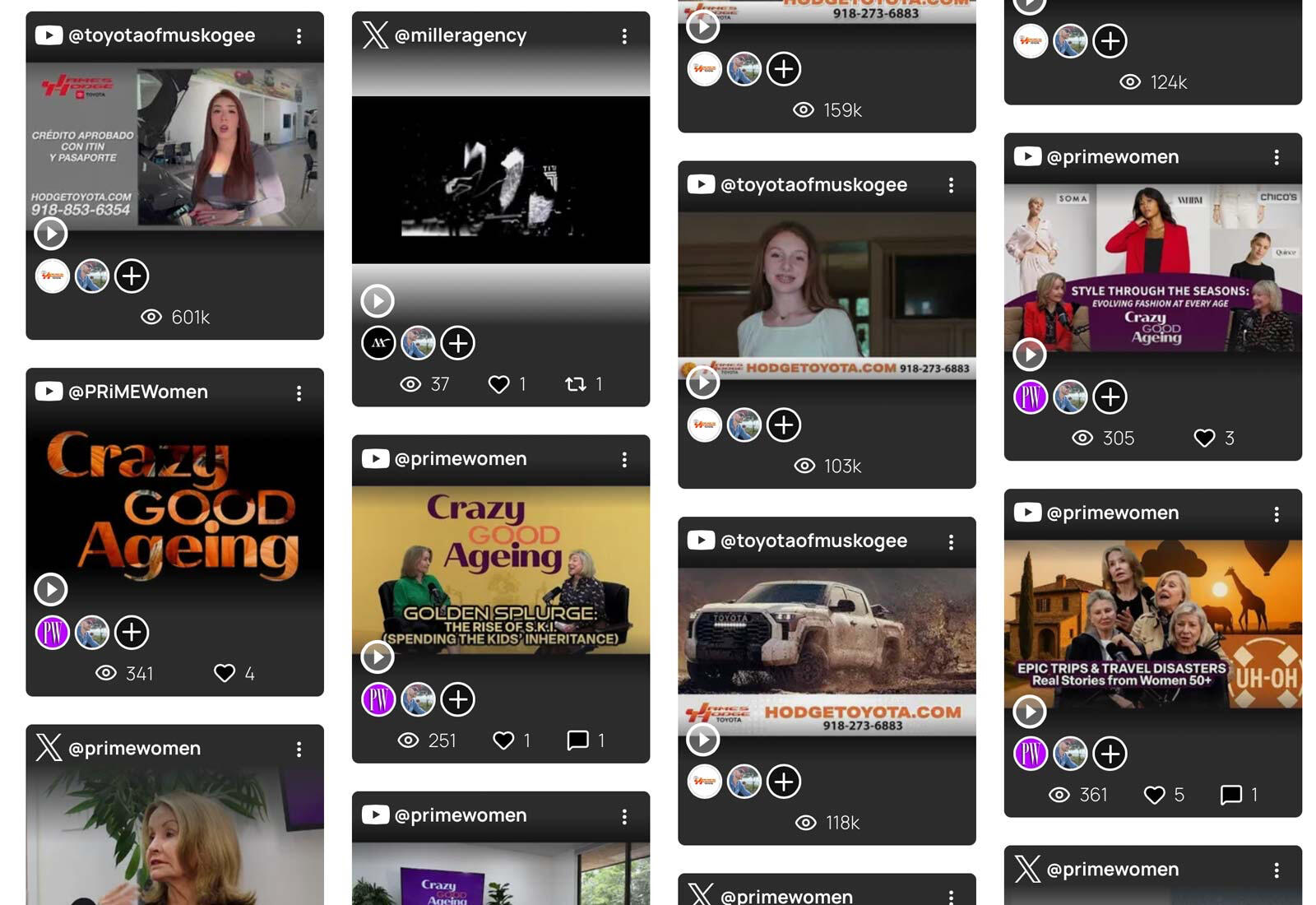This screenshot has width=1316, height=905.
Task: Click the eye views icon beside 37
Action: tap(410, 384)
